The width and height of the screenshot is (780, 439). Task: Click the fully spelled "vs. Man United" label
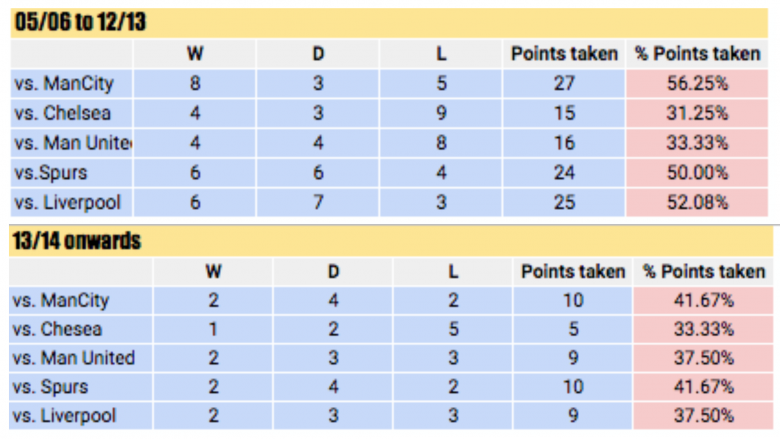point(75,358)
